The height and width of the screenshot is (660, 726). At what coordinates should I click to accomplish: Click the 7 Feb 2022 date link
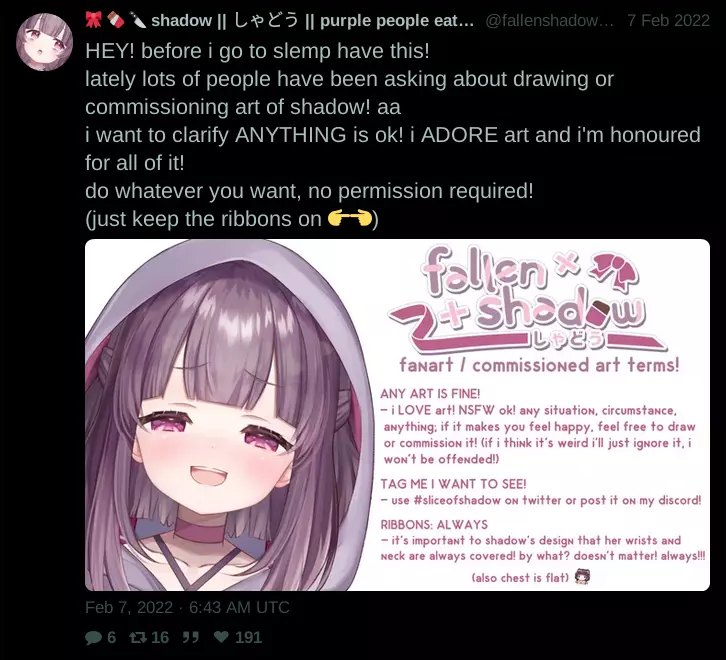(x=668, y=20)
